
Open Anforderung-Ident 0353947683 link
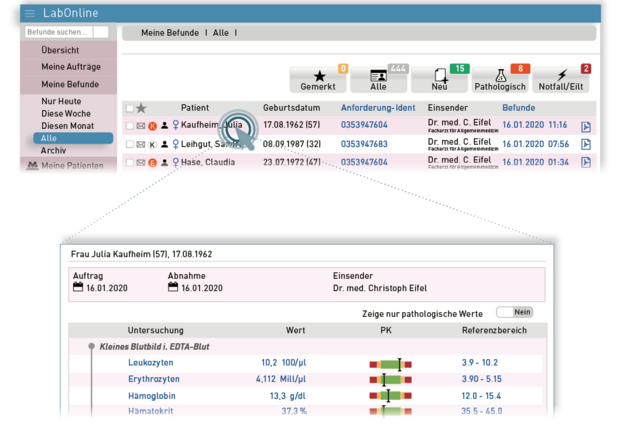click(363, 144)
